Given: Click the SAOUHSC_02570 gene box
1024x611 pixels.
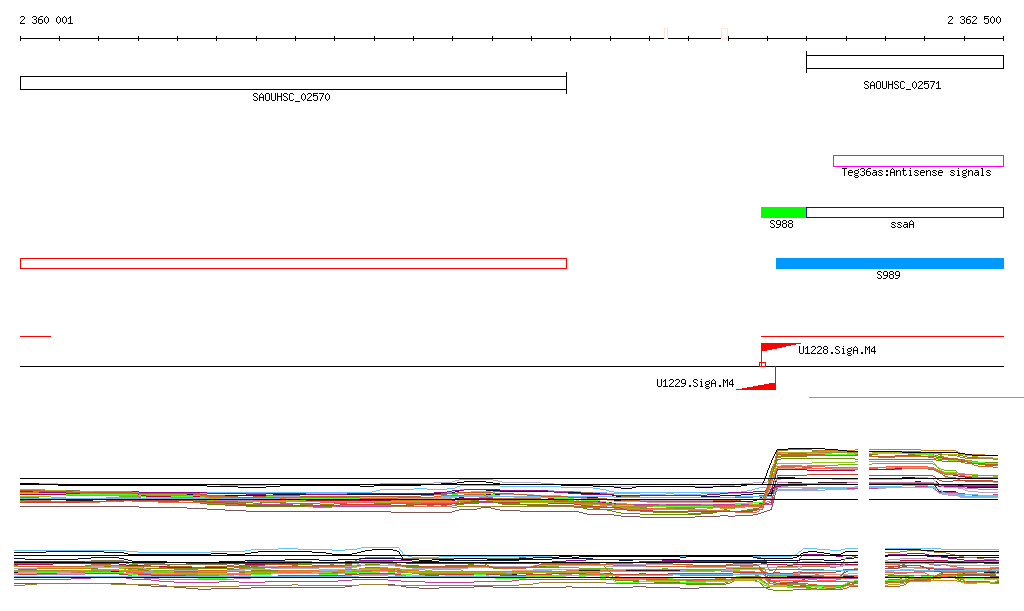Looking at the screenshot, I should pos(293,83).
